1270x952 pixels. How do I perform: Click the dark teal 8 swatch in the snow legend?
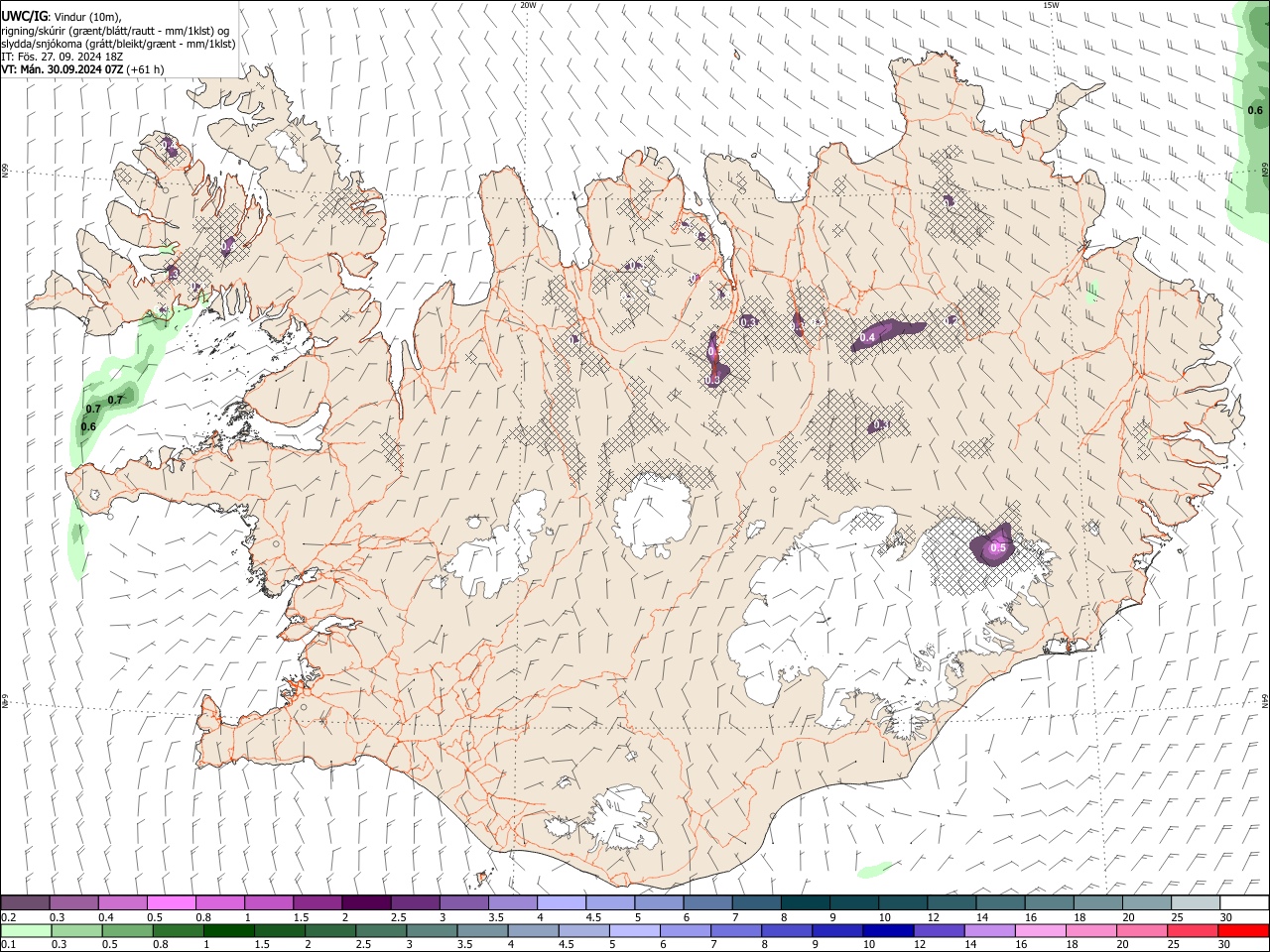[805, 903]
